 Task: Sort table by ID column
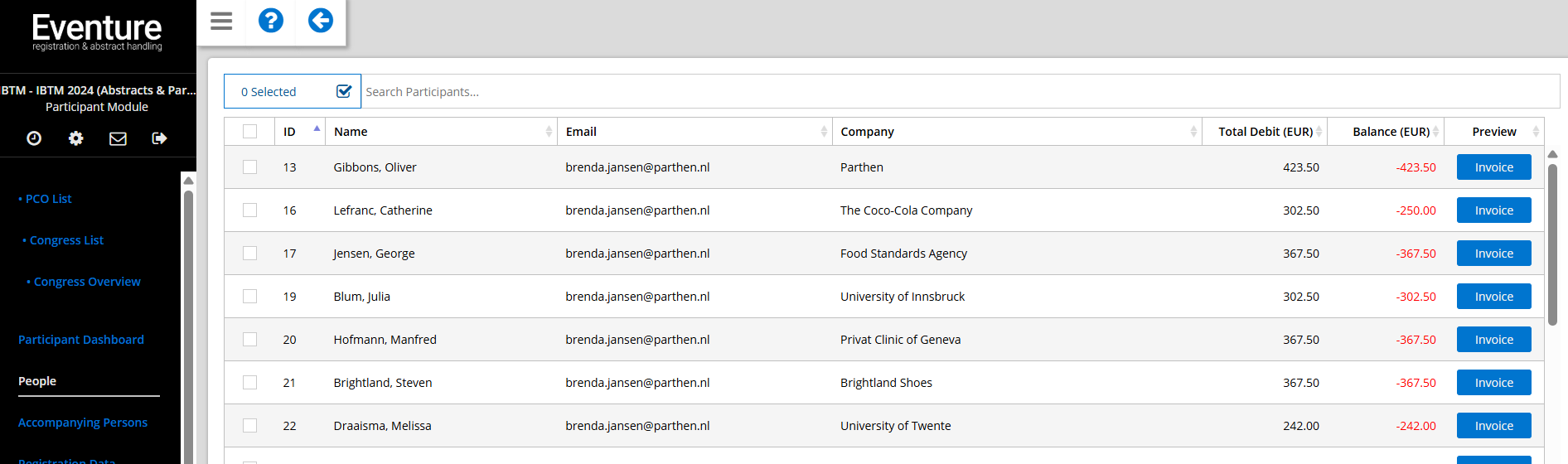pyautogui.click(x=300, y=132)
